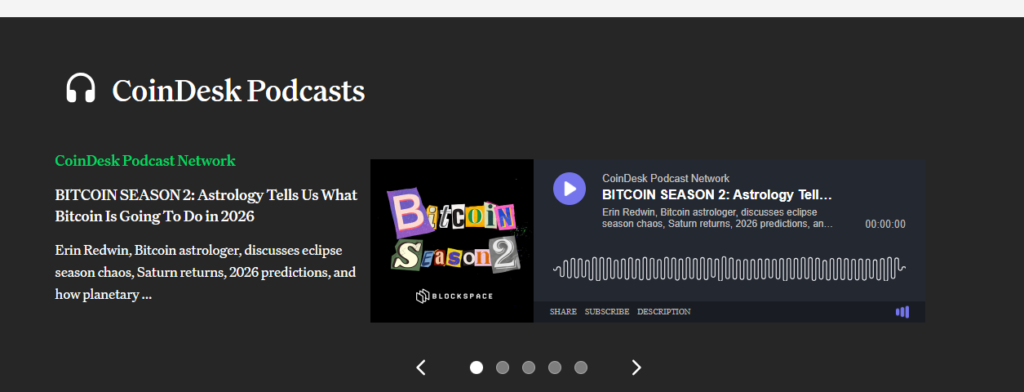Go to previous podcast with left arrow
Screen dimensions: 1024x392
click(421, 368)
